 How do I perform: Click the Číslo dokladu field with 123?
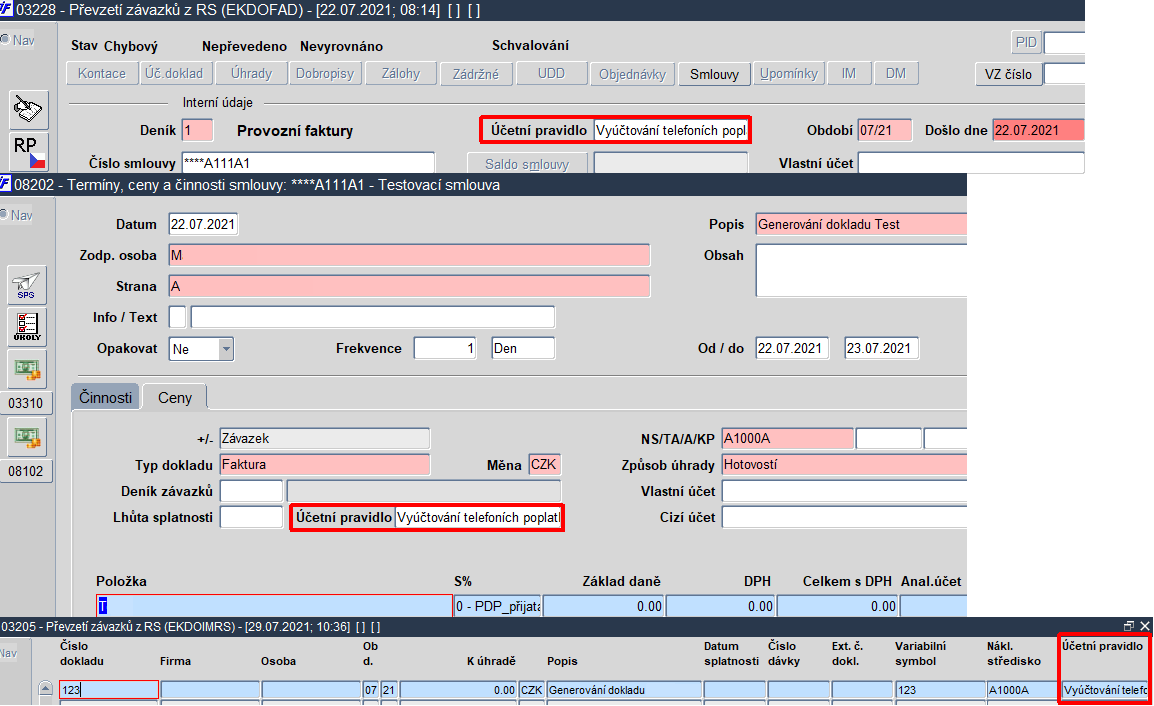point(109,690)
